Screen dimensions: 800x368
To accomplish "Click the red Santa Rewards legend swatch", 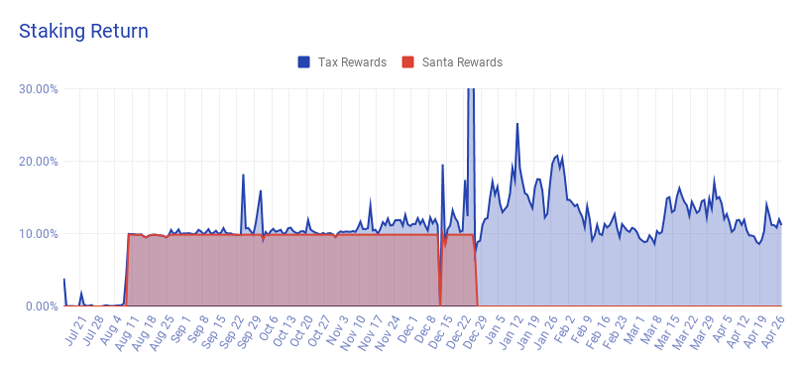I will point(408,62).
